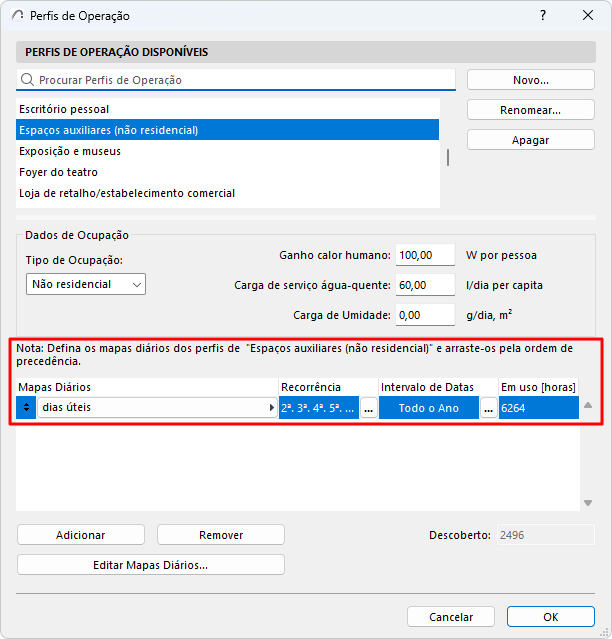
Task: Select Espaços auxiliares (não residencial) profile
Action: [x=227, y=130]
